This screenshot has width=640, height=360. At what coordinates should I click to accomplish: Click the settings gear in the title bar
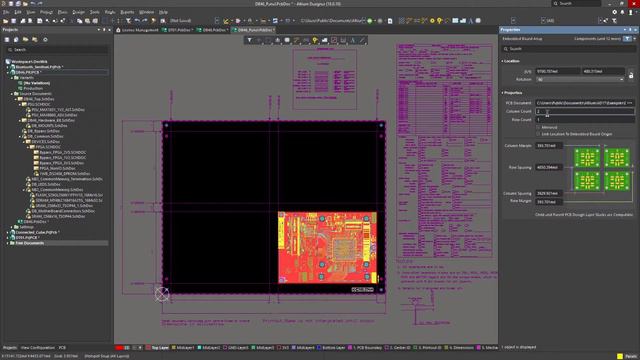pos(614,12)
